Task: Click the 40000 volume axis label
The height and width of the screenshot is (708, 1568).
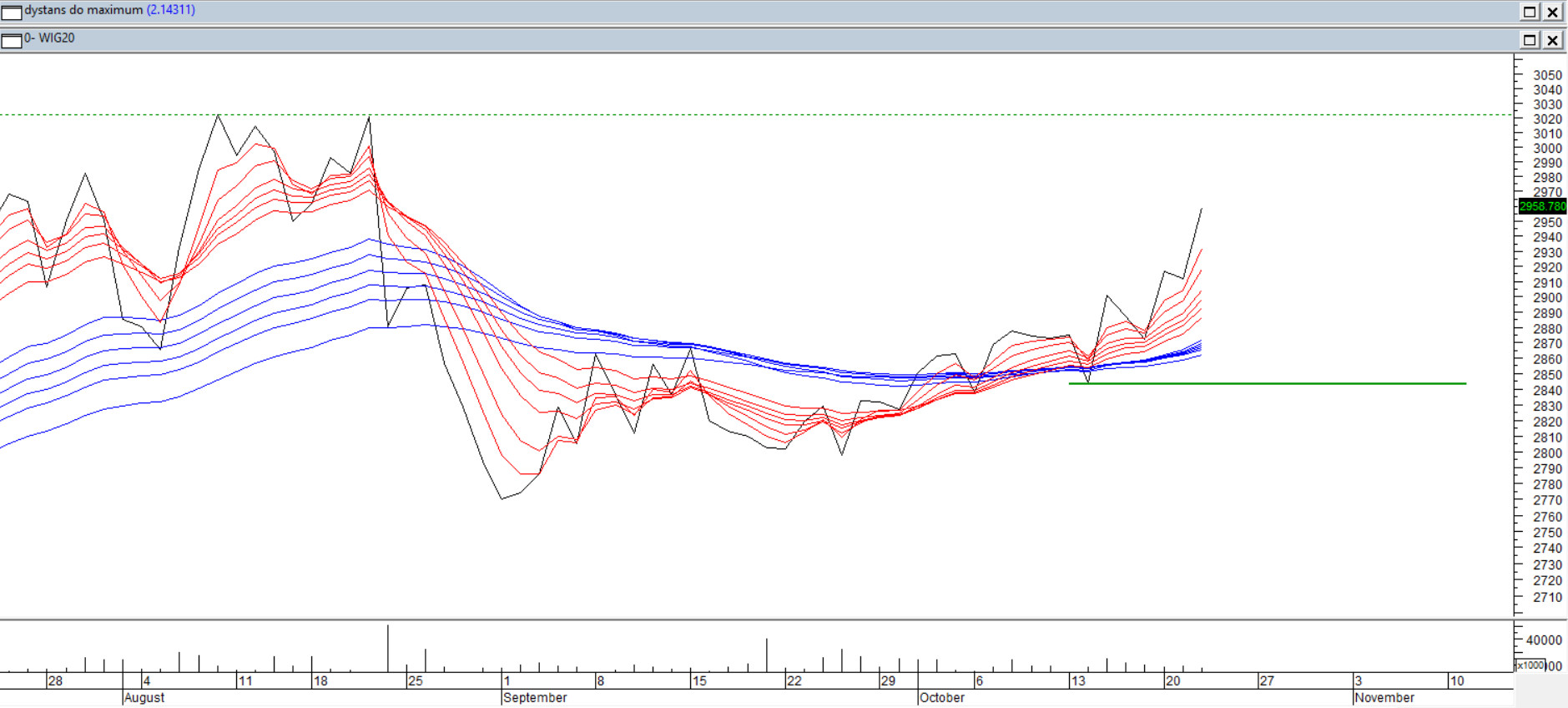Action: pyautogui.click(x=1543, y=640)
